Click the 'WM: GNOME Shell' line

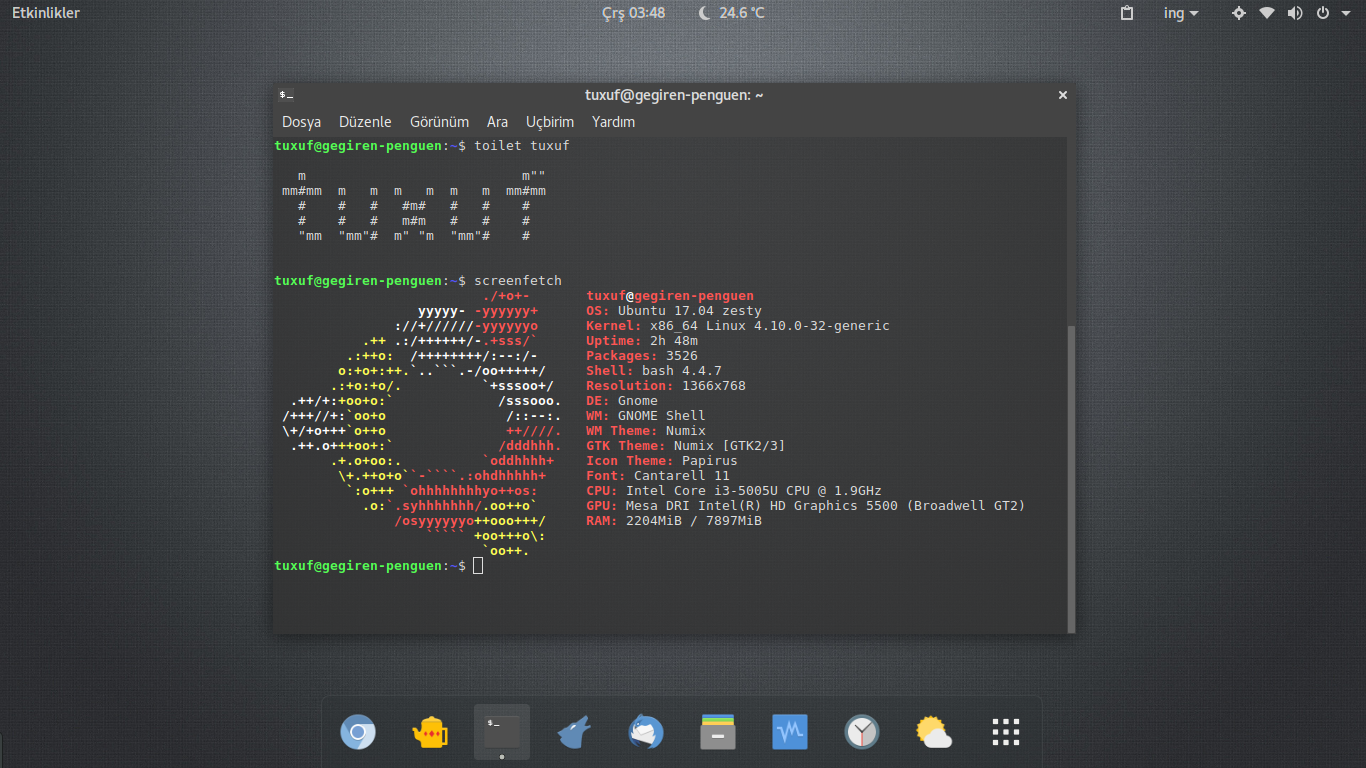[x=646, y=416]
